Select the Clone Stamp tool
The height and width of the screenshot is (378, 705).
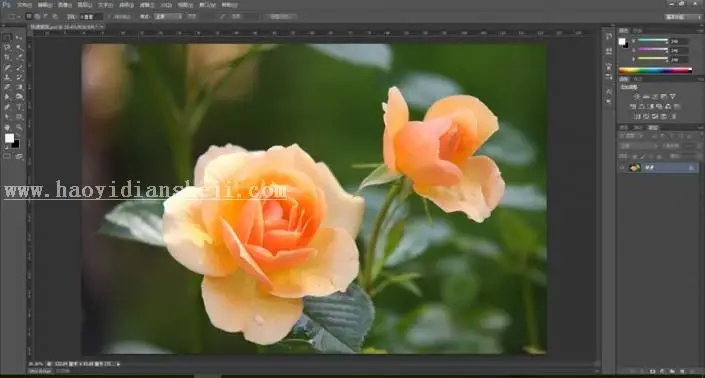[7, 77]
